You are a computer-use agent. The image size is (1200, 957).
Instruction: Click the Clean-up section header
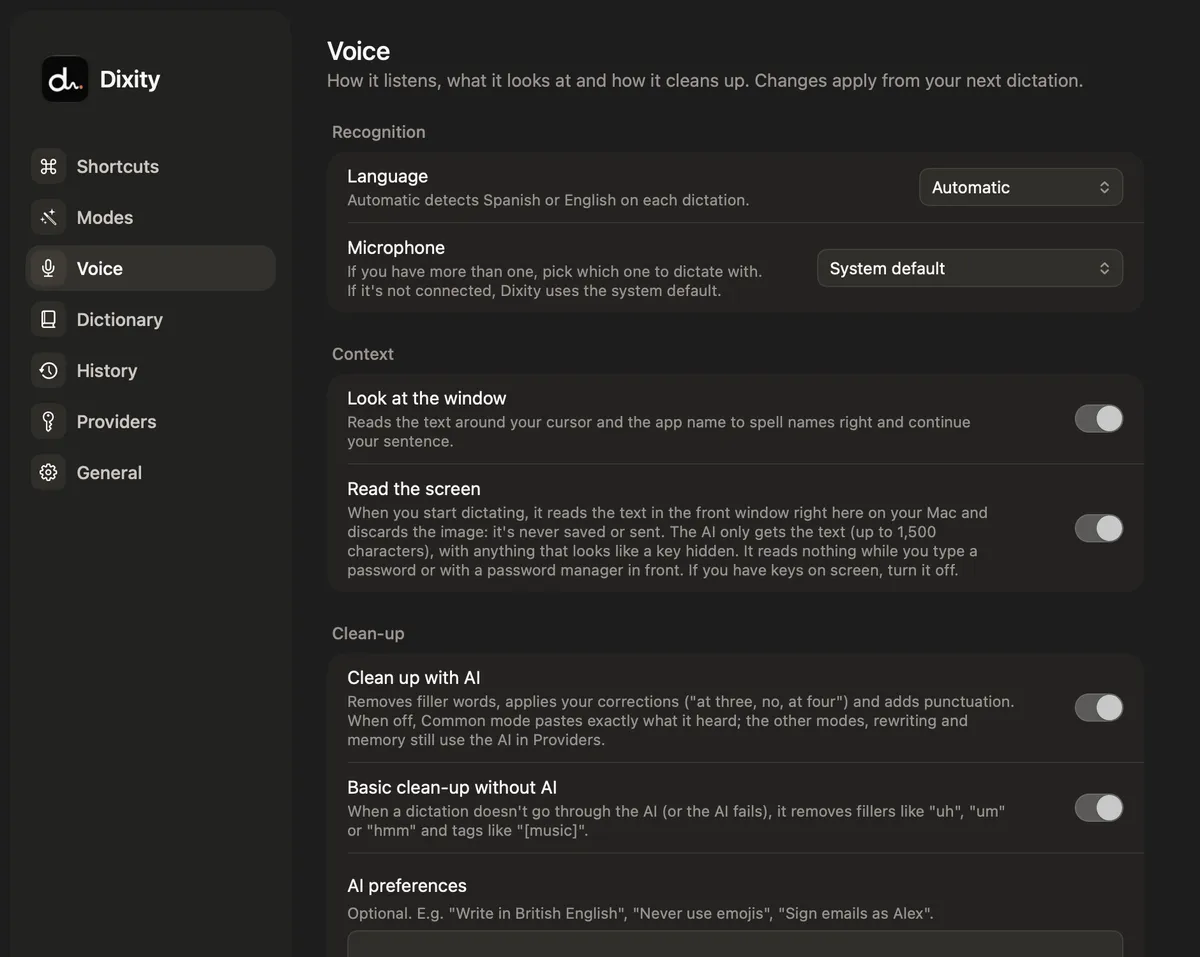368,633
